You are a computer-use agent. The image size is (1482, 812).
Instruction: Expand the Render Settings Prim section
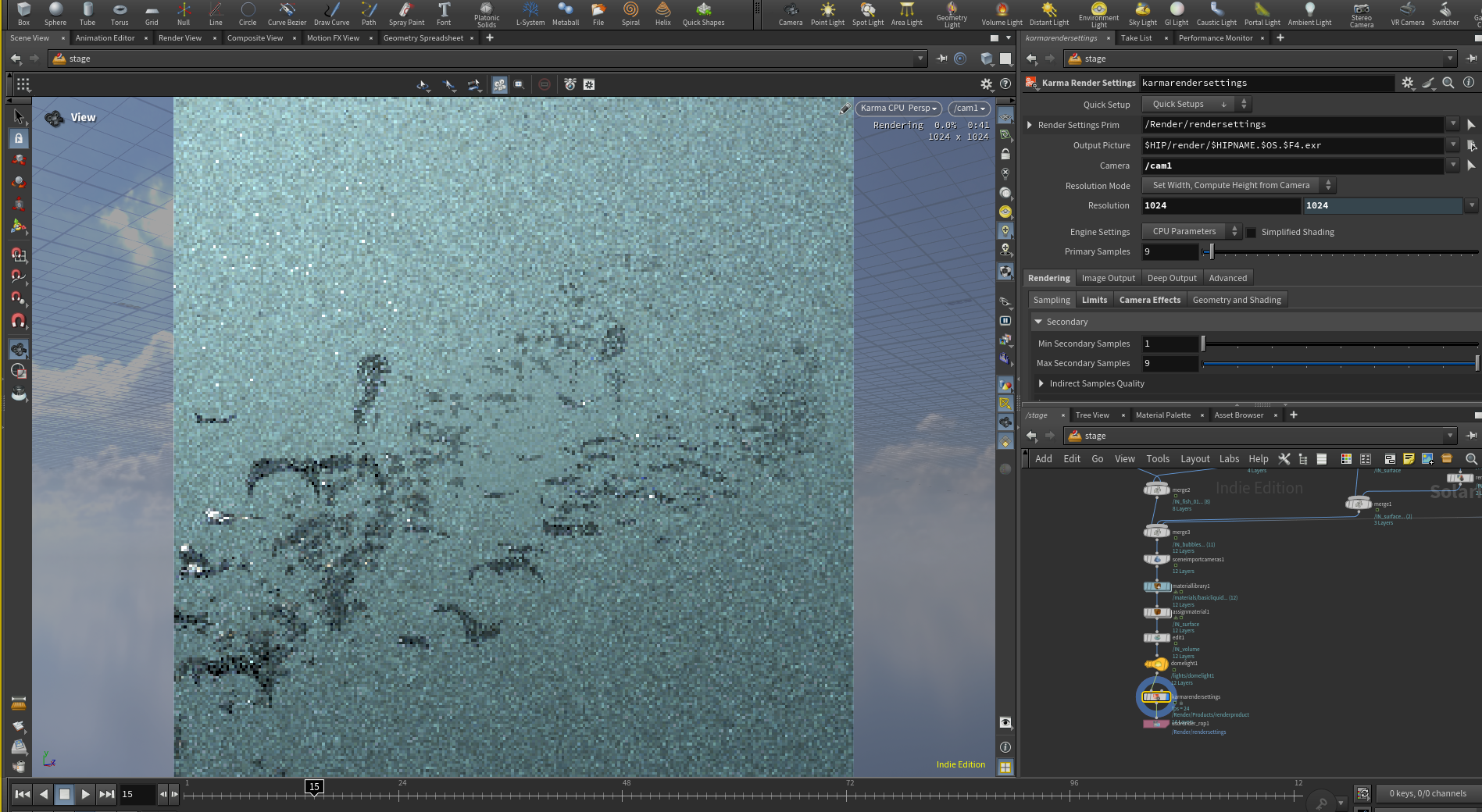click(1030, 125)
